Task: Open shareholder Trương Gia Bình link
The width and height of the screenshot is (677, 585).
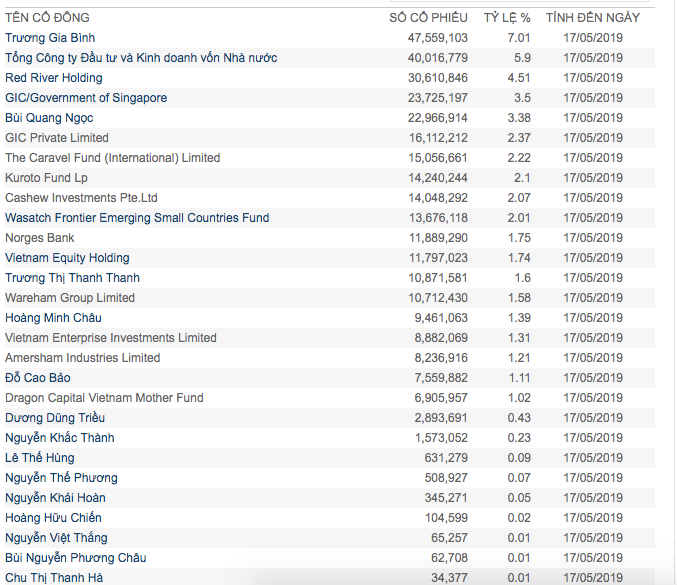Action: tap(50, 38)
